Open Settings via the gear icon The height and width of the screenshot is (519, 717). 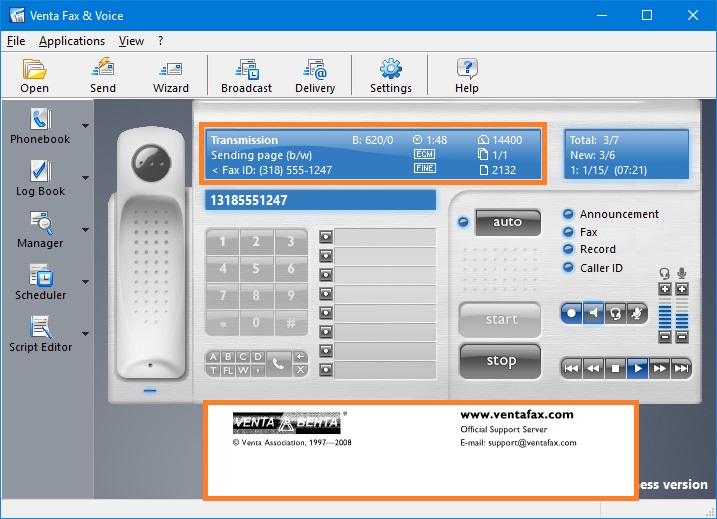click(391, 75)
